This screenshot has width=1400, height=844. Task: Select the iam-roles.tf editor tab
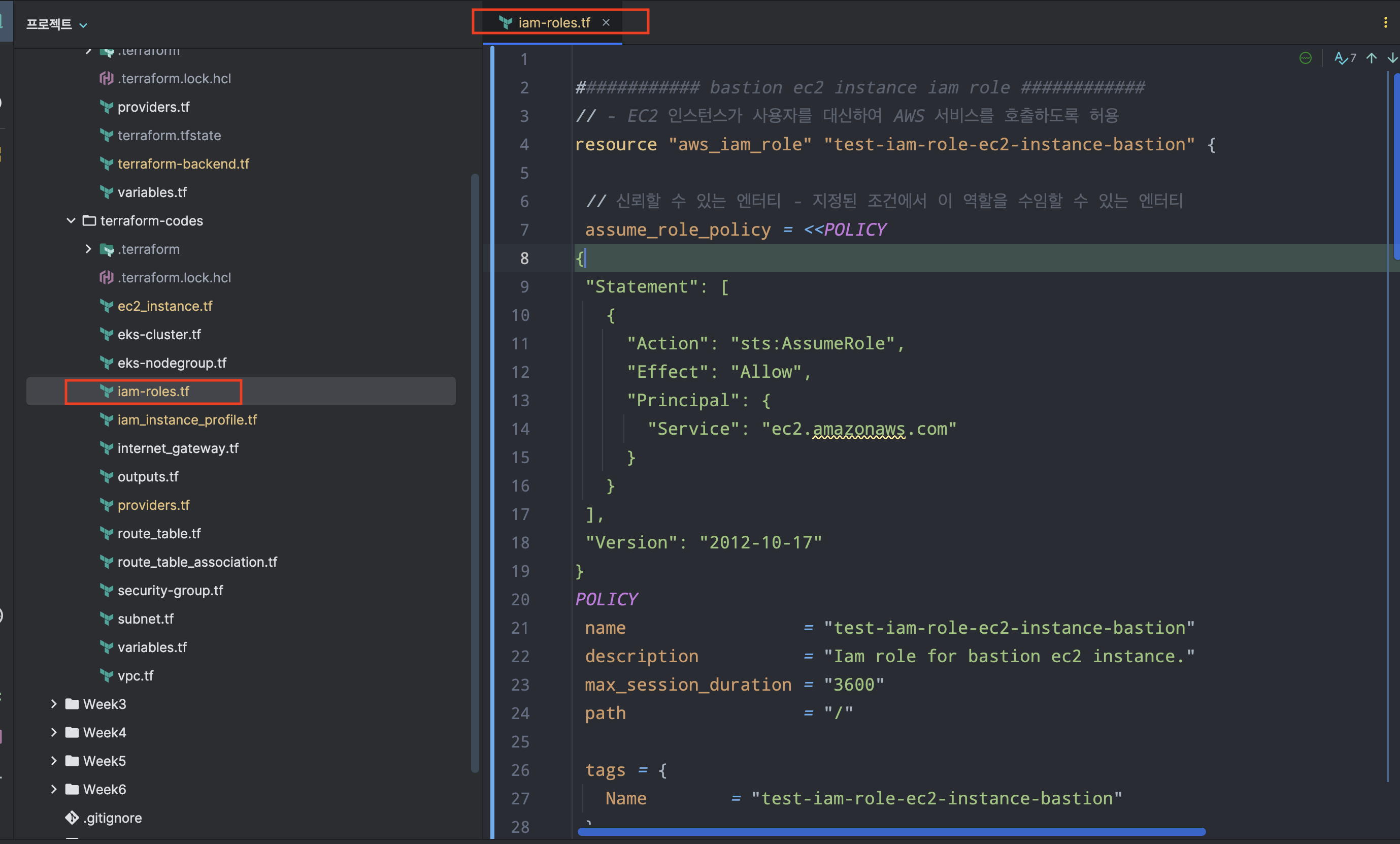tap(553, 23)
